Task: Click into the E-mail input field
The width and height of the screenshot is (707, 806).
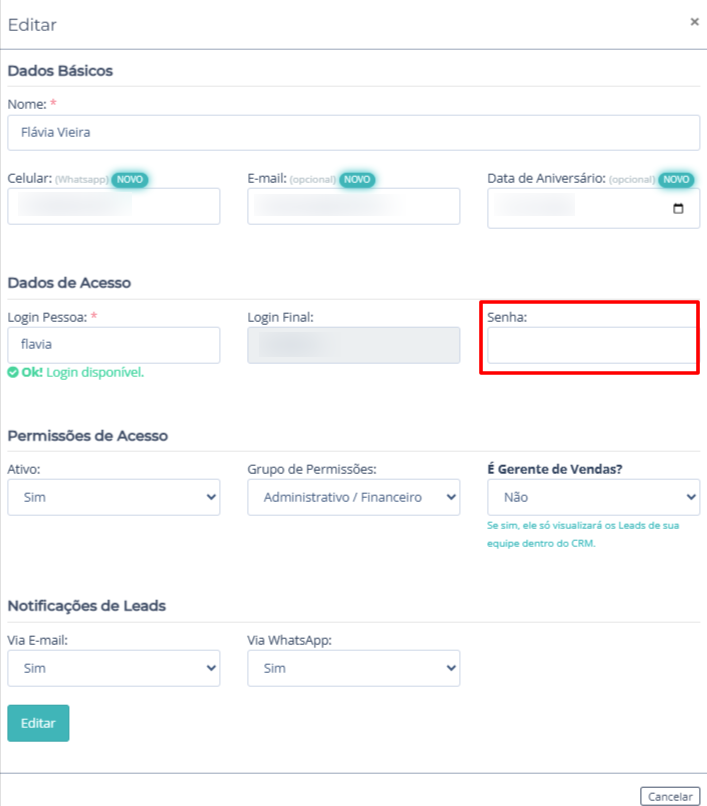Action: (354, 207)
